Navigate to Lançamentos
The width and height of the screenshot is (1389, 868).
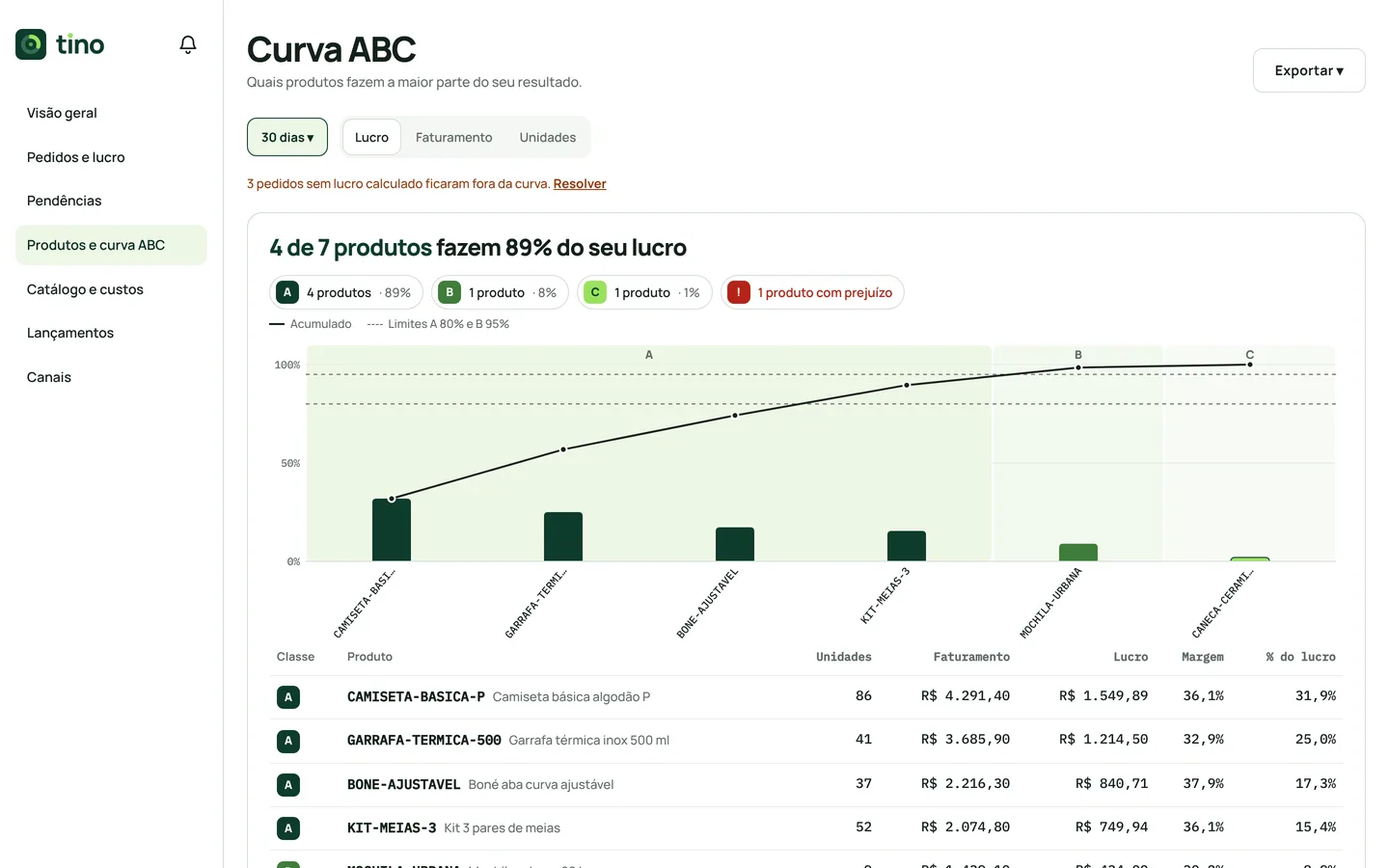click(111, 333)
